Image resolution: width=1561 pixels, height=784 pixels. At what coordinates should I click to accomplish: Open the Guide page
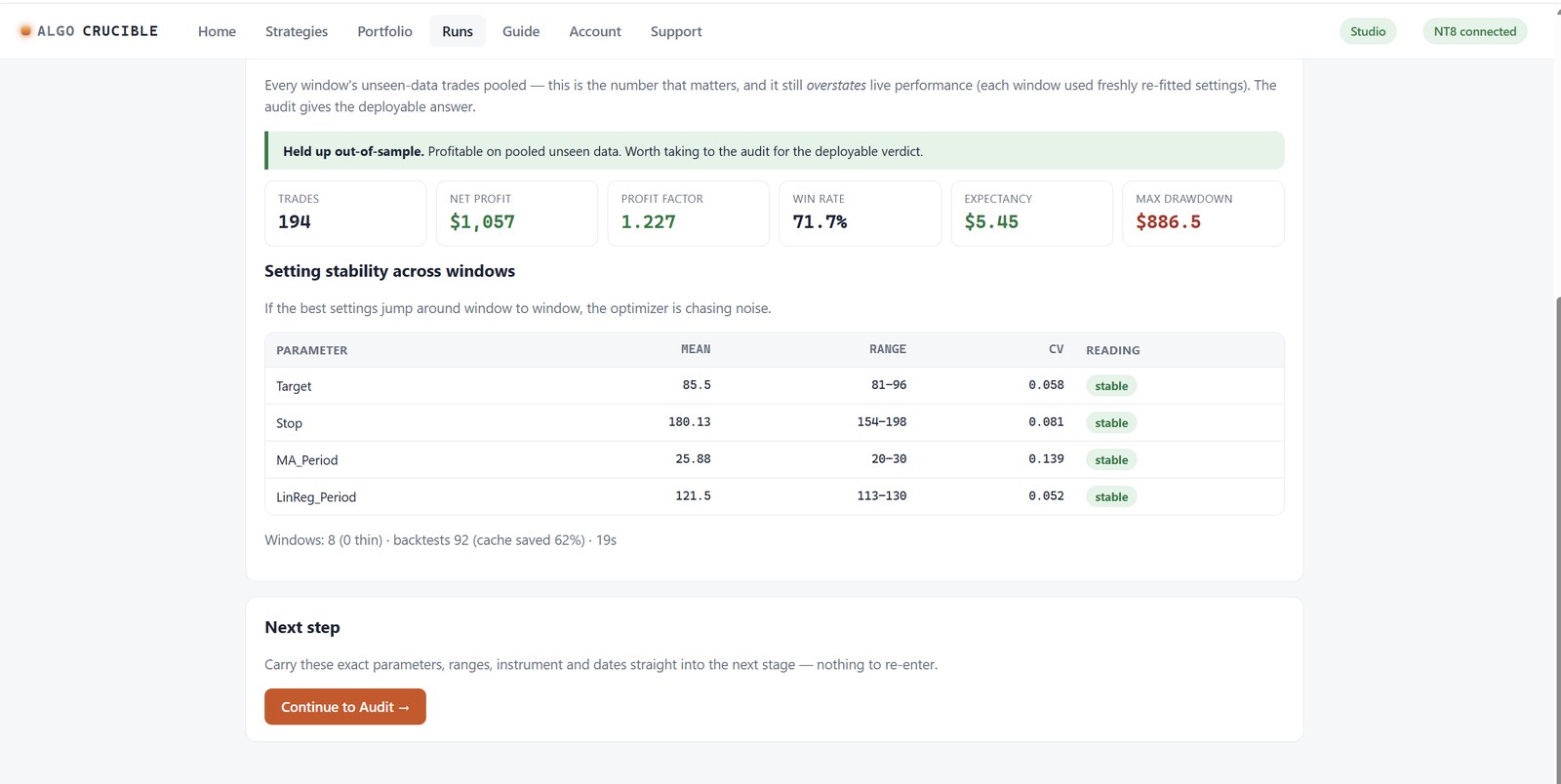pos(521,31)
